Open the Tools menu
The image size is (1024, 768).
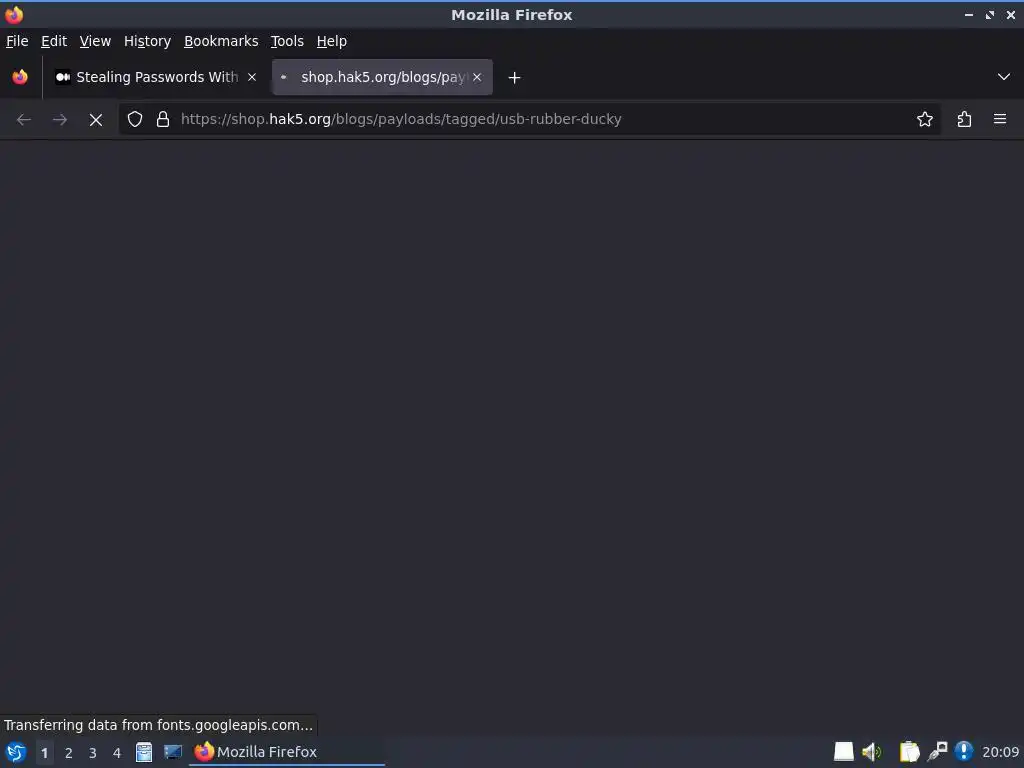pos(287,41)
